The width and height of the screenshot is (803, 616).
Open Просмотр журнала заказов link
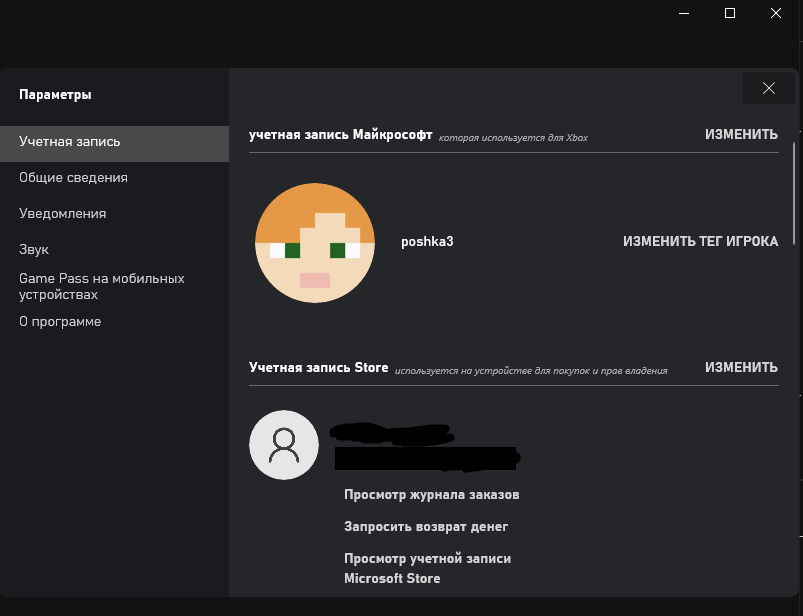[431, 495]
